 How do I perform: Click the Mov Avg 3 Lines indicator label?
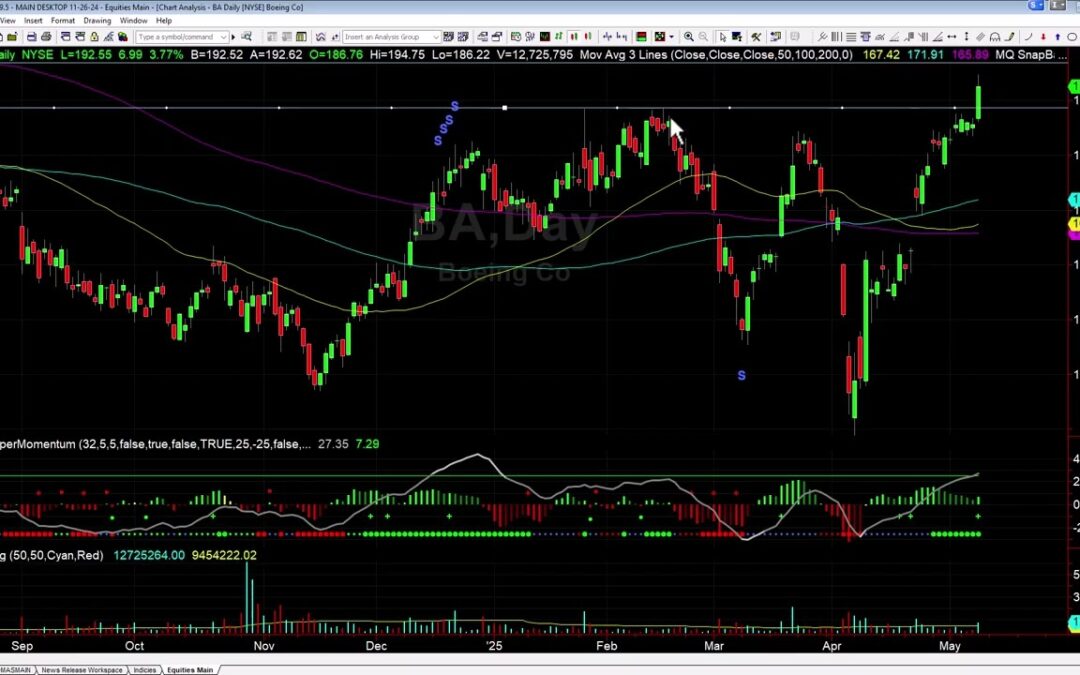(x=716, y=54)
